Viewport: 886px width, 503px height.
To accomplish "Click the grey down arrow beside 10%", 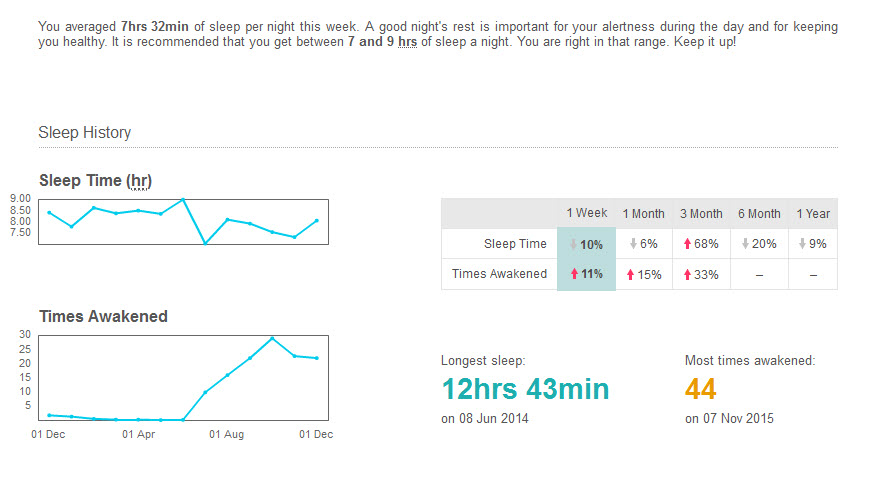I will (574, 244).
